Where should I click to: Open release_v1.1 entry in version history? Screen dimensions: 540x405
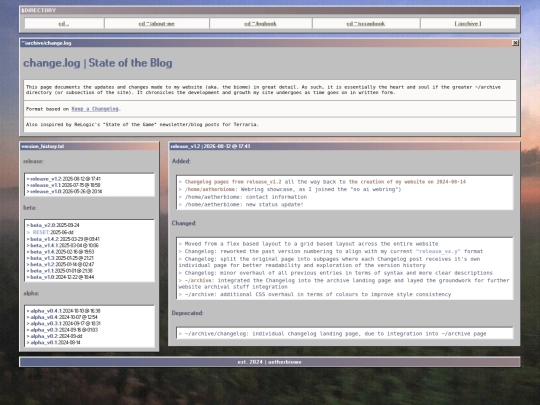64,185
